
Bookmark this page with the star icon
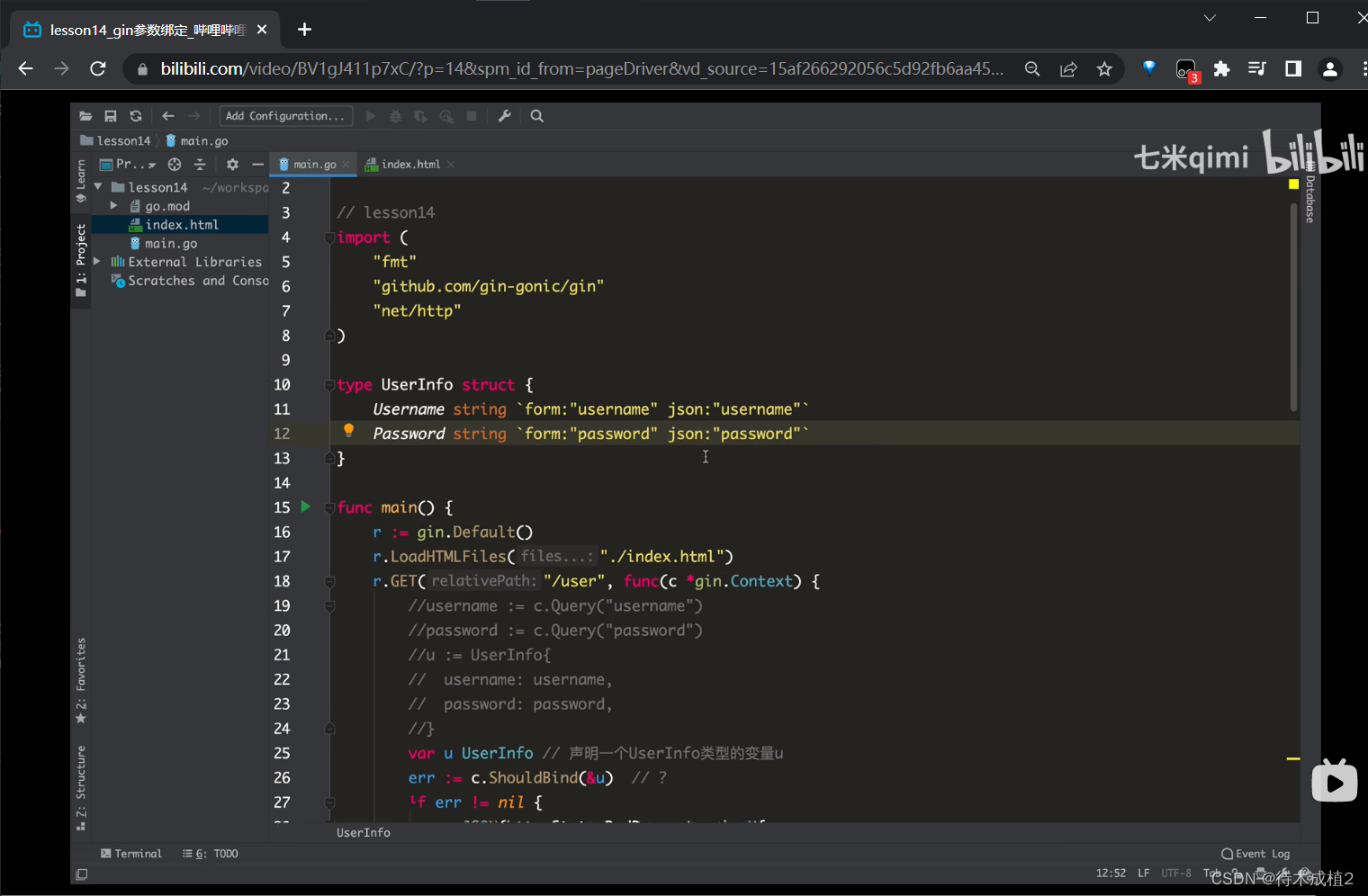(x=1104, y=68)
